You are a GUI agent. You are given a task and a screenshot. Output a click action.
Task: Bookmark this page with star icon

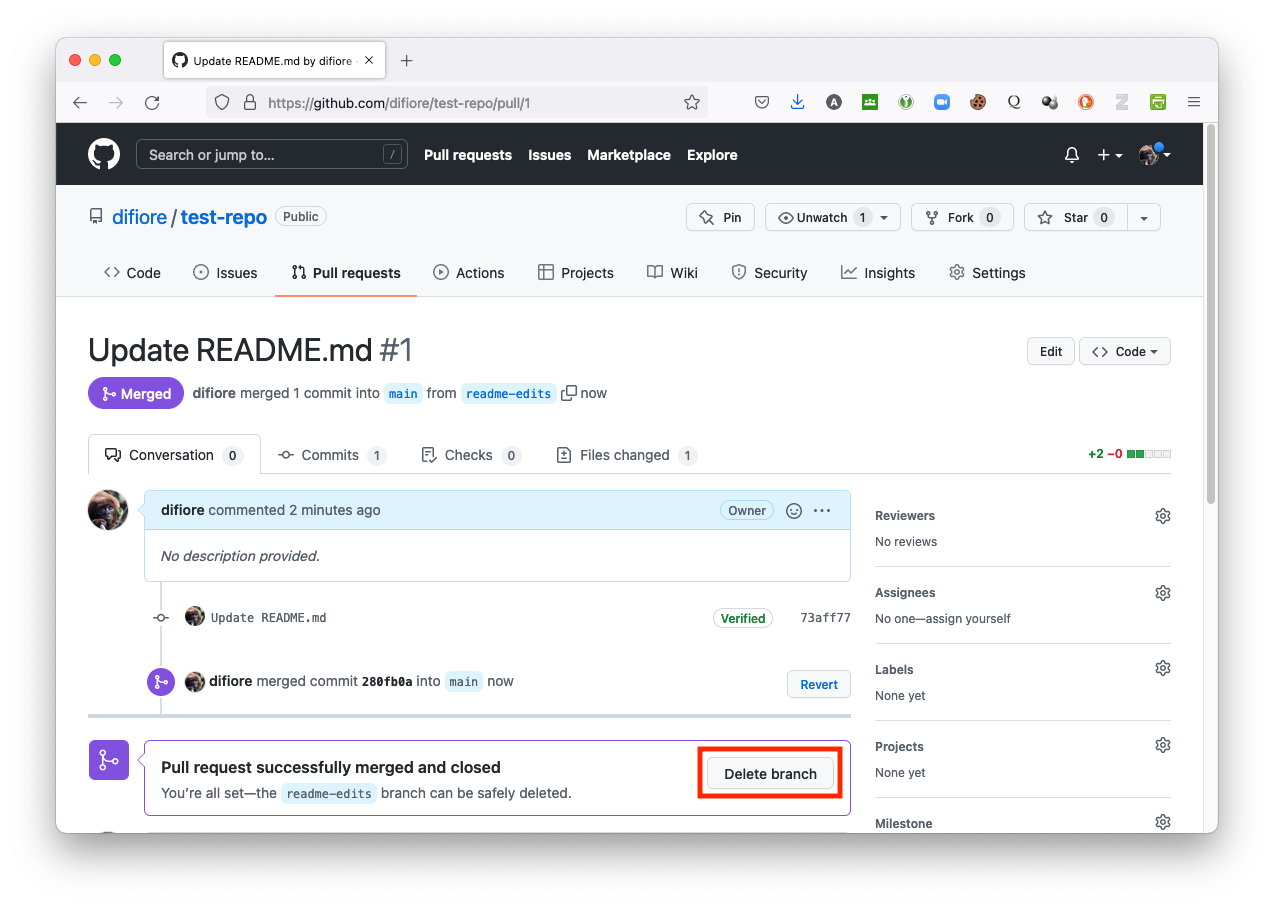(x=691, y=102)
